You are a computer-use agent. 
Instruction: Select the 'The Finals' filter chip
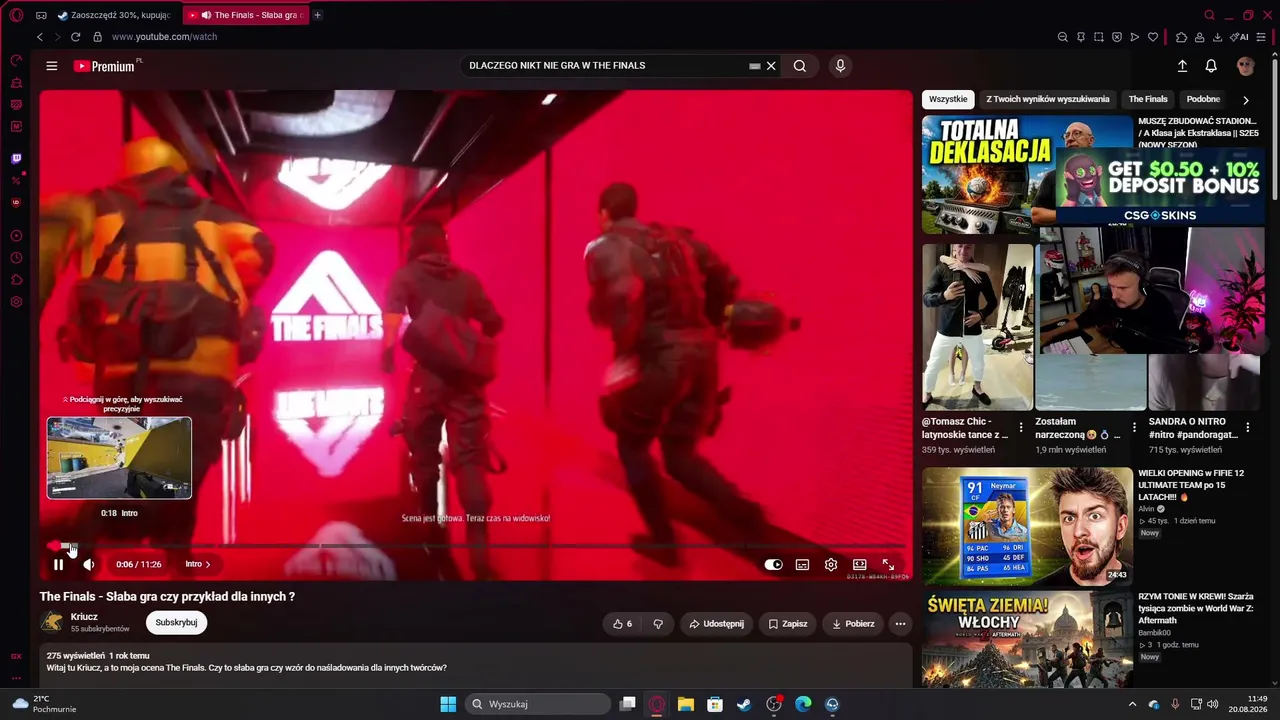pyautogui.click(x=1148, y=100)
